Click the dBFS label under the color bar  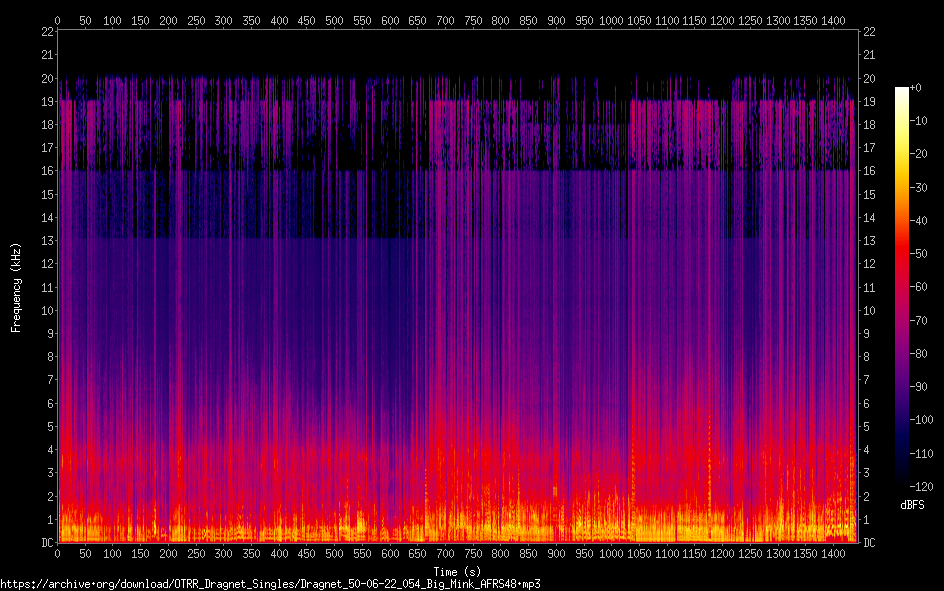[912, 504]
